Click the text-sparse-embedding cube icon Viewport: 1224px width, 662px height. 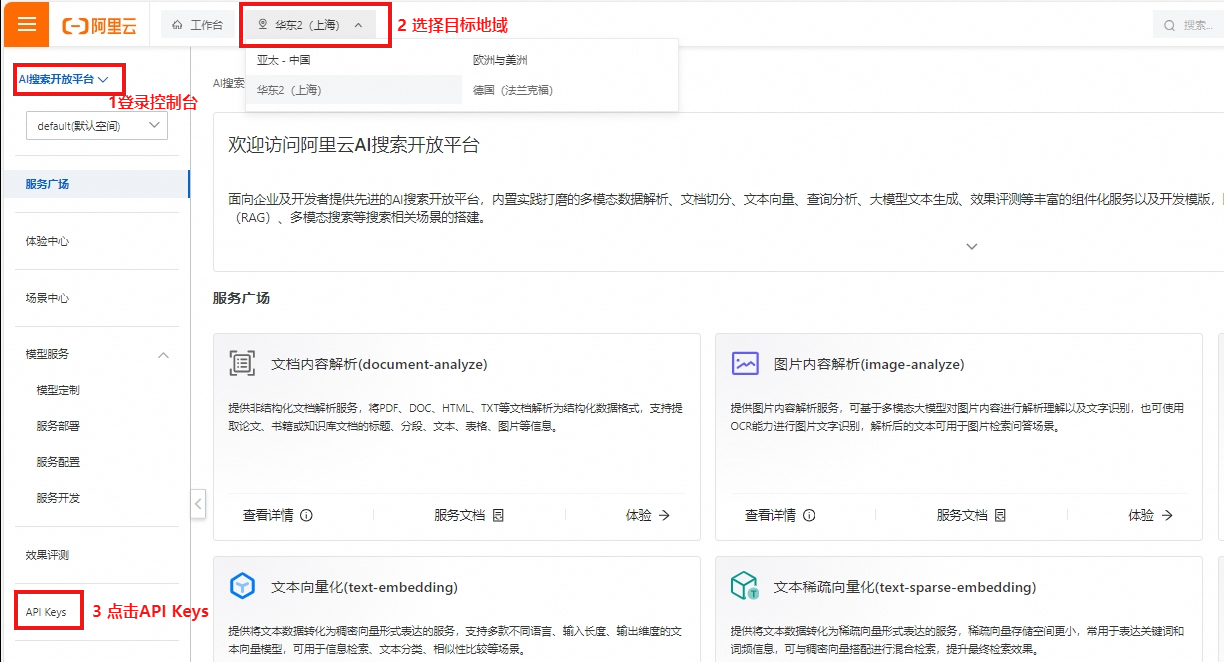(x=745, y=586)
